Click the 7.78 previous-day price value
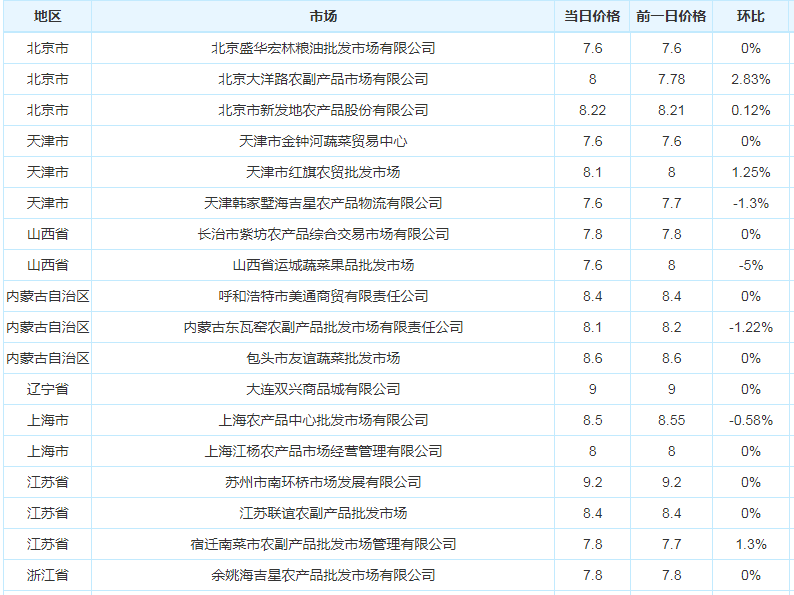The height and width of the screenshot is (595, 794). point(671,79)
